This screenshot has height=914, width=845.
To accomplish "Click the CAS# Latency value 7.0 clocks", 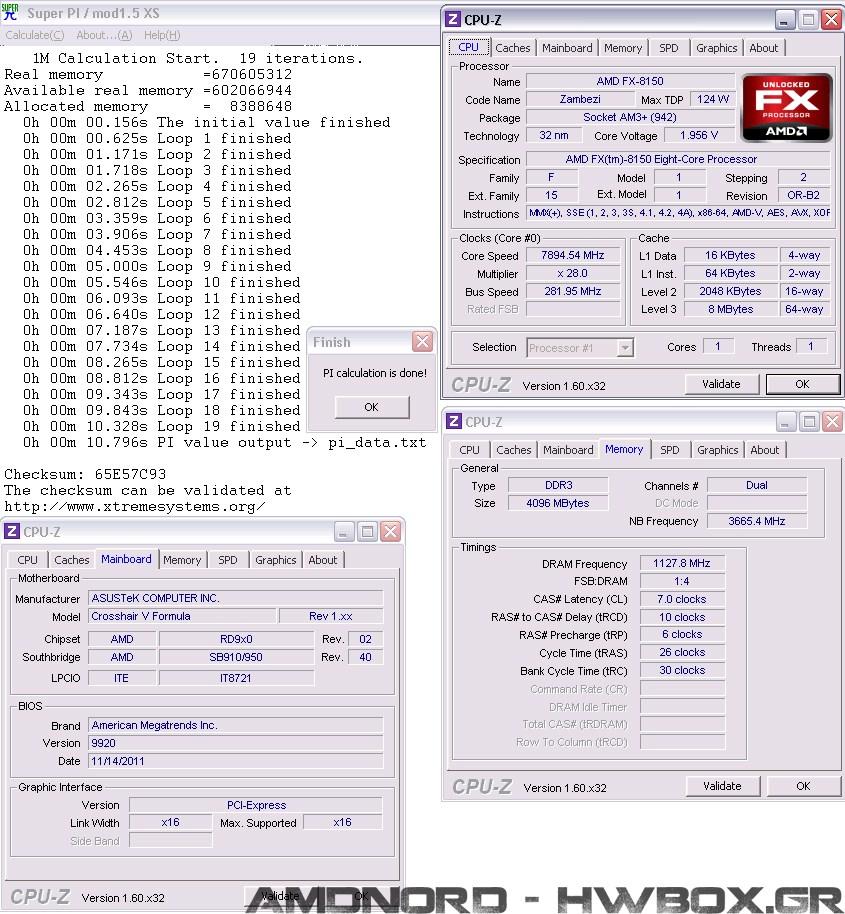I will tap(682, 599).
